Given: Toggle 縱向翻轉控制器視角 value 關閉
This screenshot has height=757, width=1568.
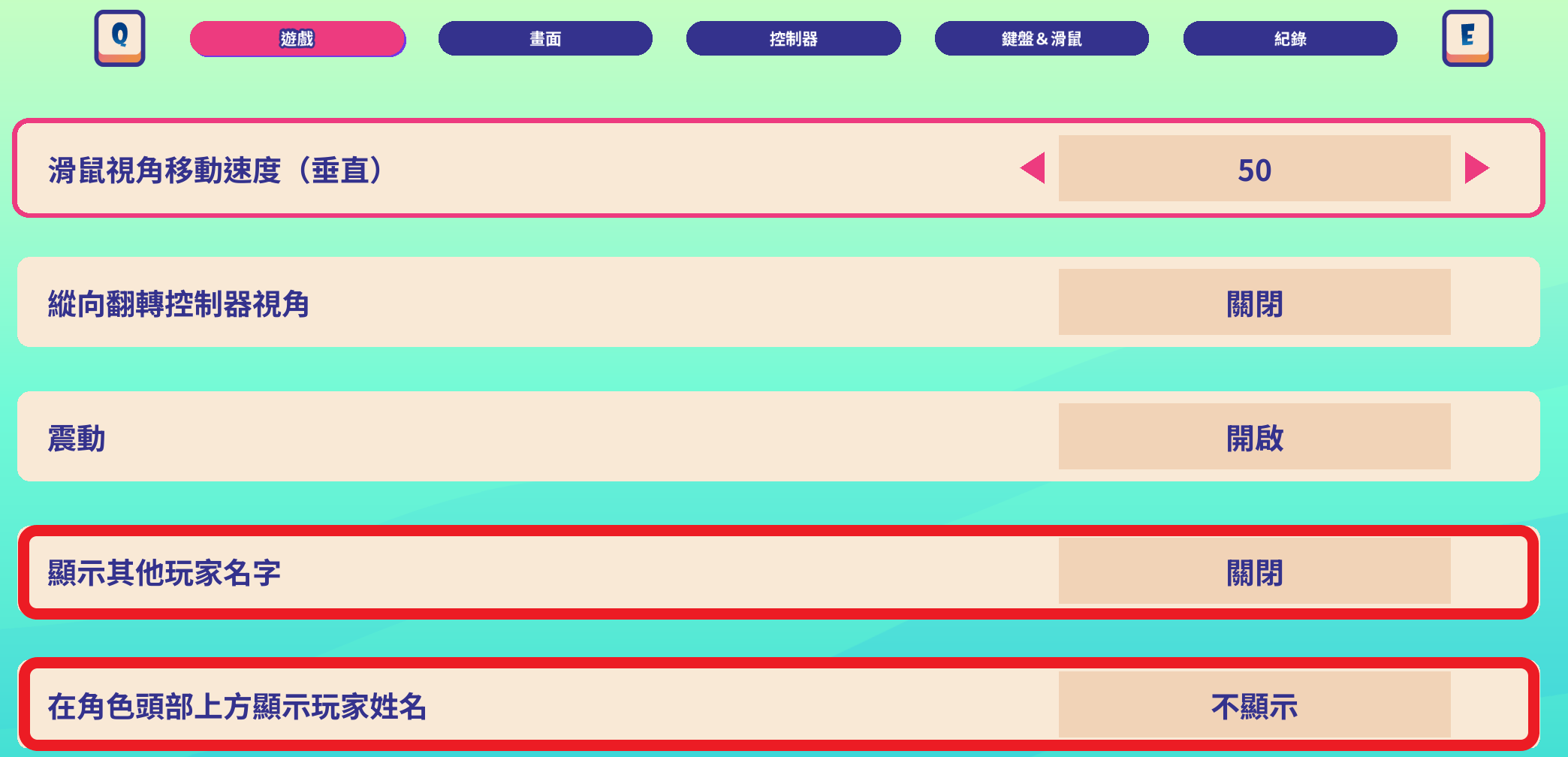Looking at the screenshot, I should pyautogui.click(x=1254, y=302).
